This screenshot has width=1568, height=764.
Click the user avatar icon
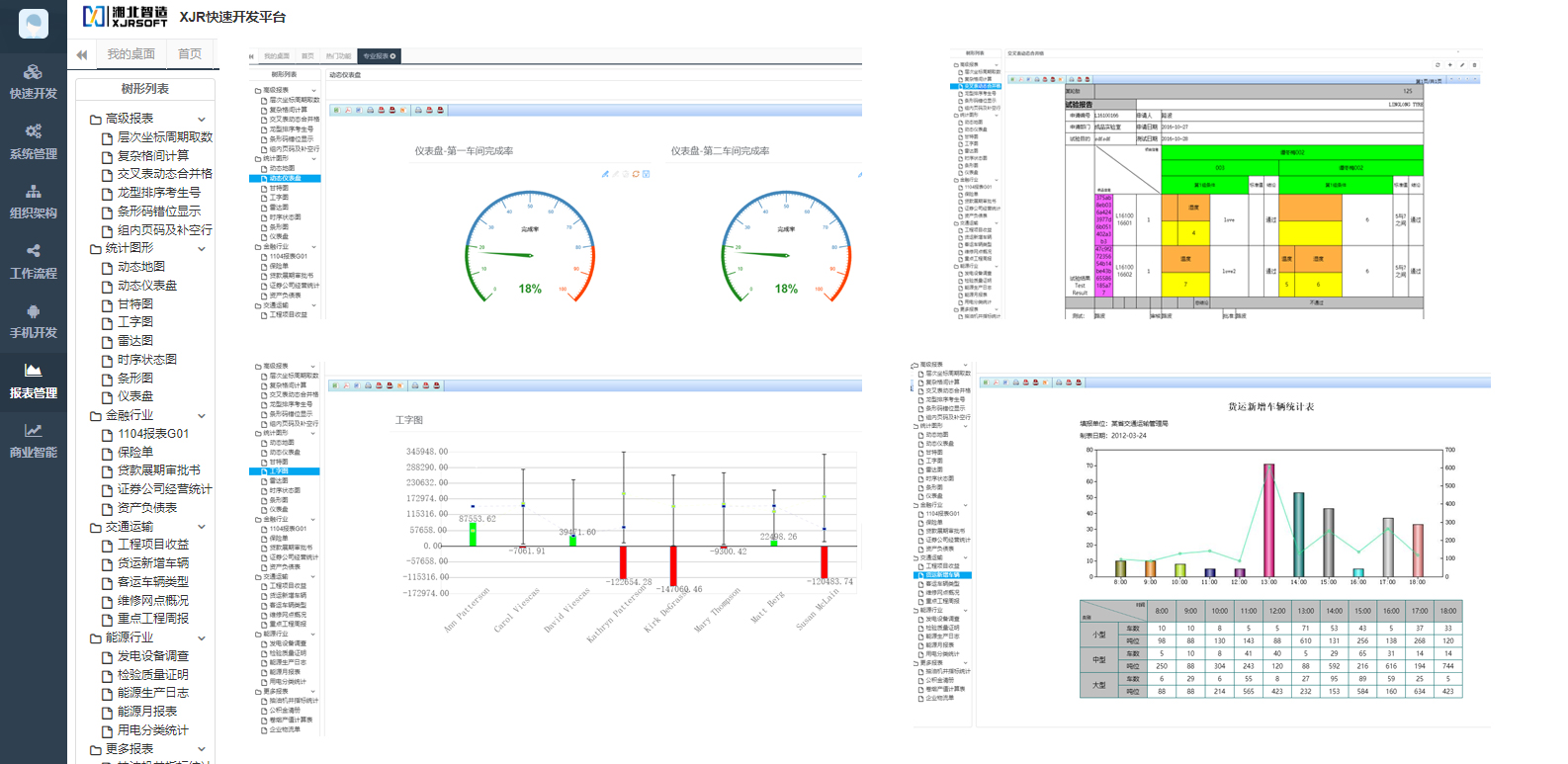click(34, 23)
